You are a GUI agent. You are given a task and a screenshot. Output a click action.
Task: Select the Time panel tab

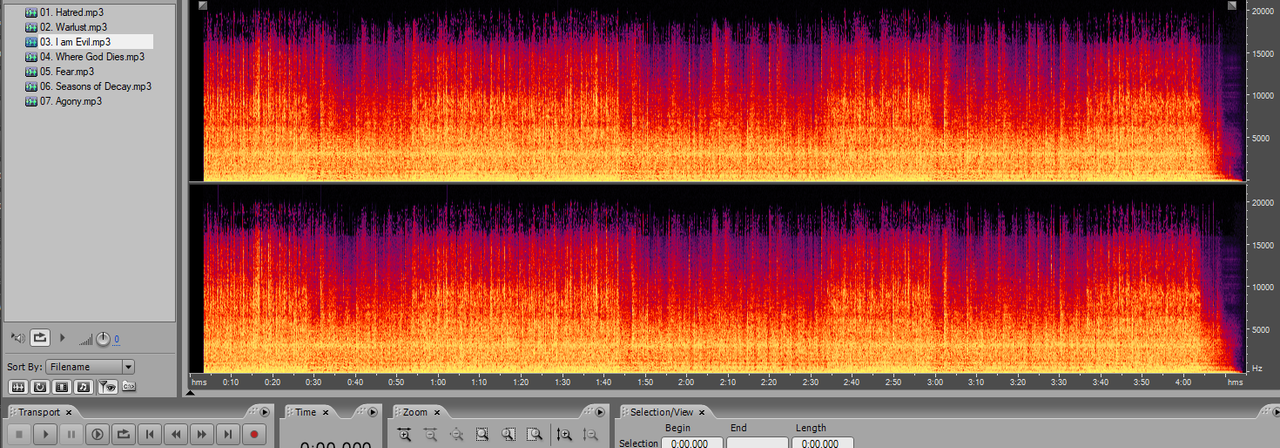(306, 412)
